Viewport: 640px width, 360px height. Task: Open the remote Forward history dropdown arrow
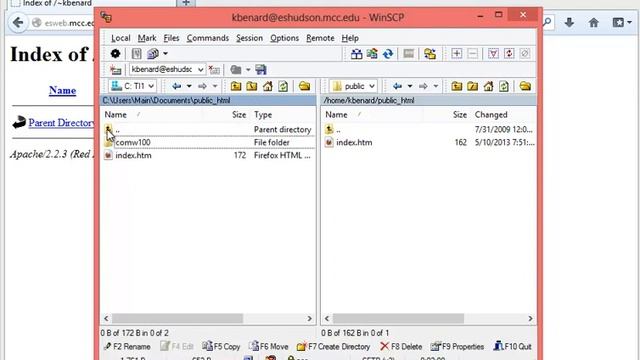[436, 86]
